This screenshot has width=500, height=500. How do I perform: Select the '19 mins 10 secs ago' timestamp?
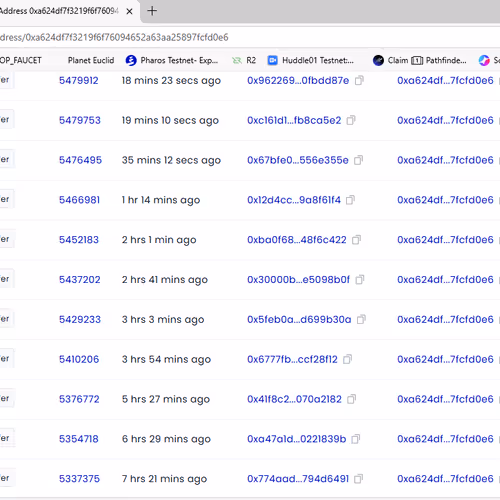pos(170,121)
